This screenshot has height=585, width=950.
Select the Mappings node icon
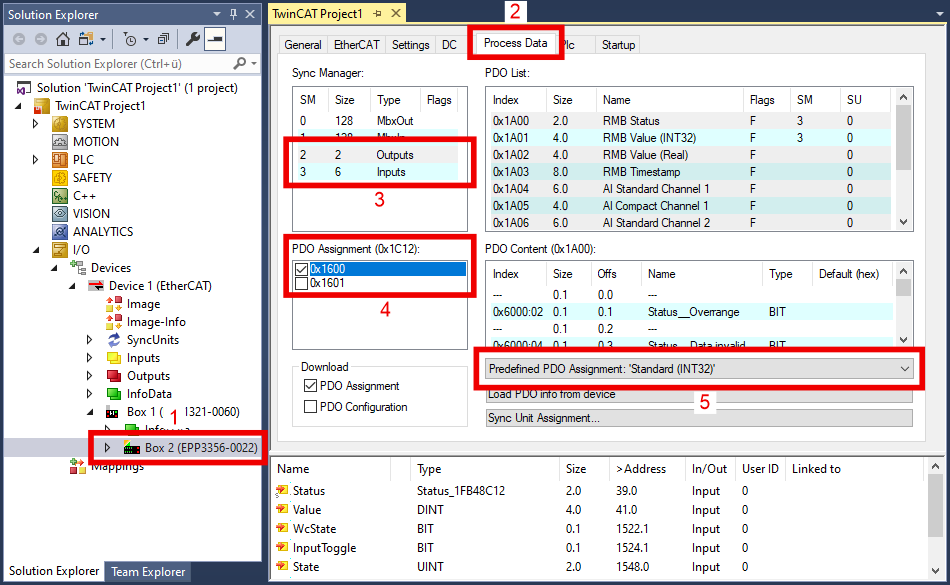[78, 466]
